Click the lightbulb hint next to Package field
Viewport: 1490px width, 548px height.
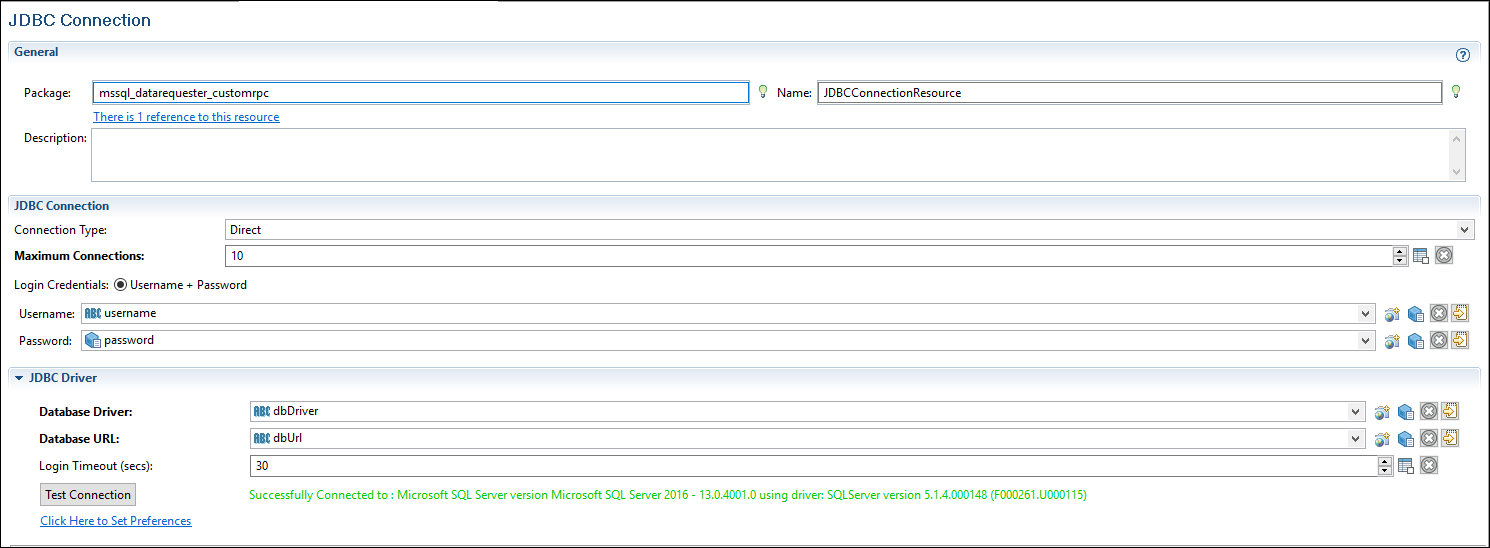coord(763,92)
